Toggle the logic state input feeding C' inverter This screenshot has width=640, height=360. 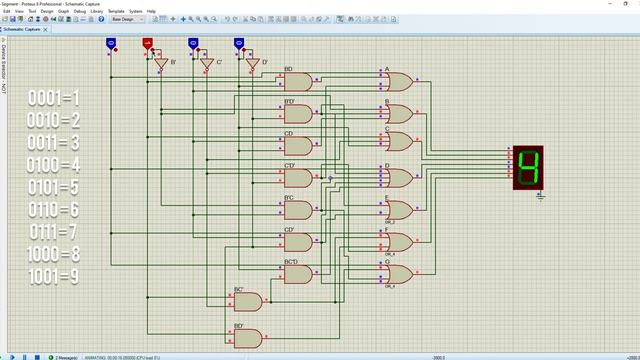click(x=193, y=43)
